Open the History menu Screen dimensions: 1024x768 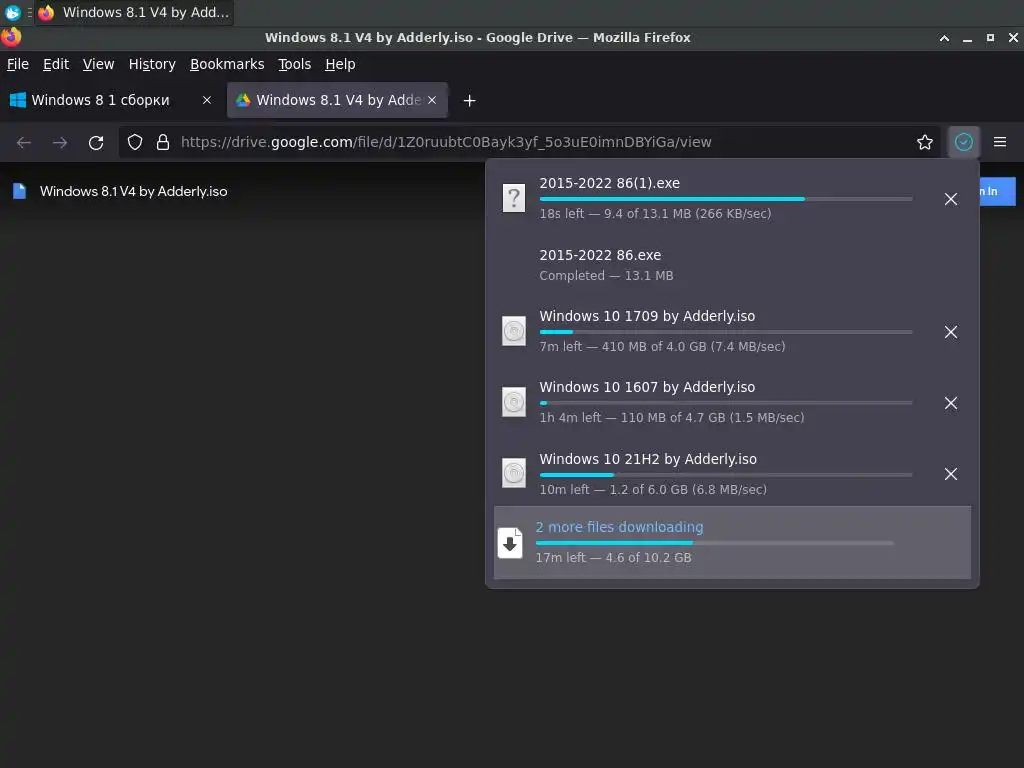pos(152,64)
